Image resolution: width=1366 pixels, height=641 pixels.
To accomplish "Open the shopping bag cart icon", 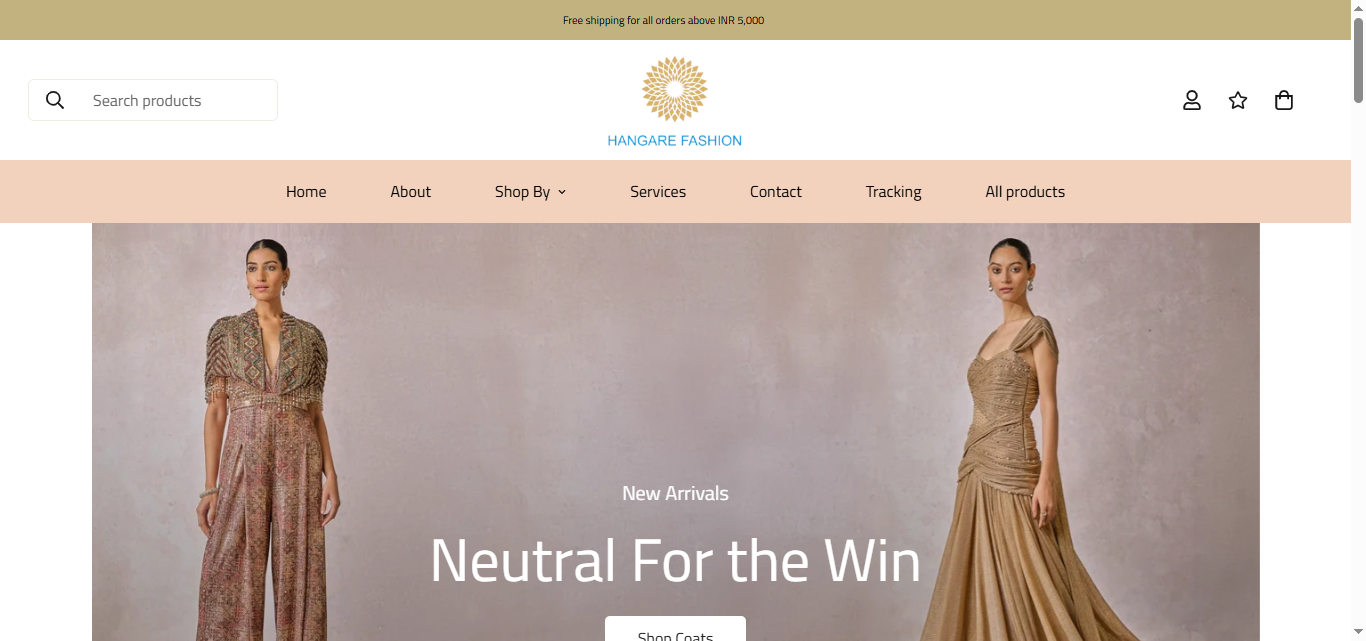I will tap(1284, 100).
